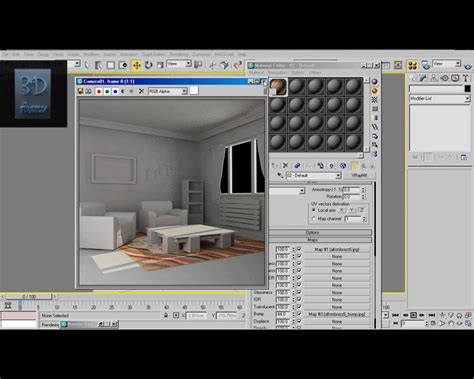This screenshot has width=474, height=379.
Task: Click Show Map in Viewport icon
Action: click(343, 165)
